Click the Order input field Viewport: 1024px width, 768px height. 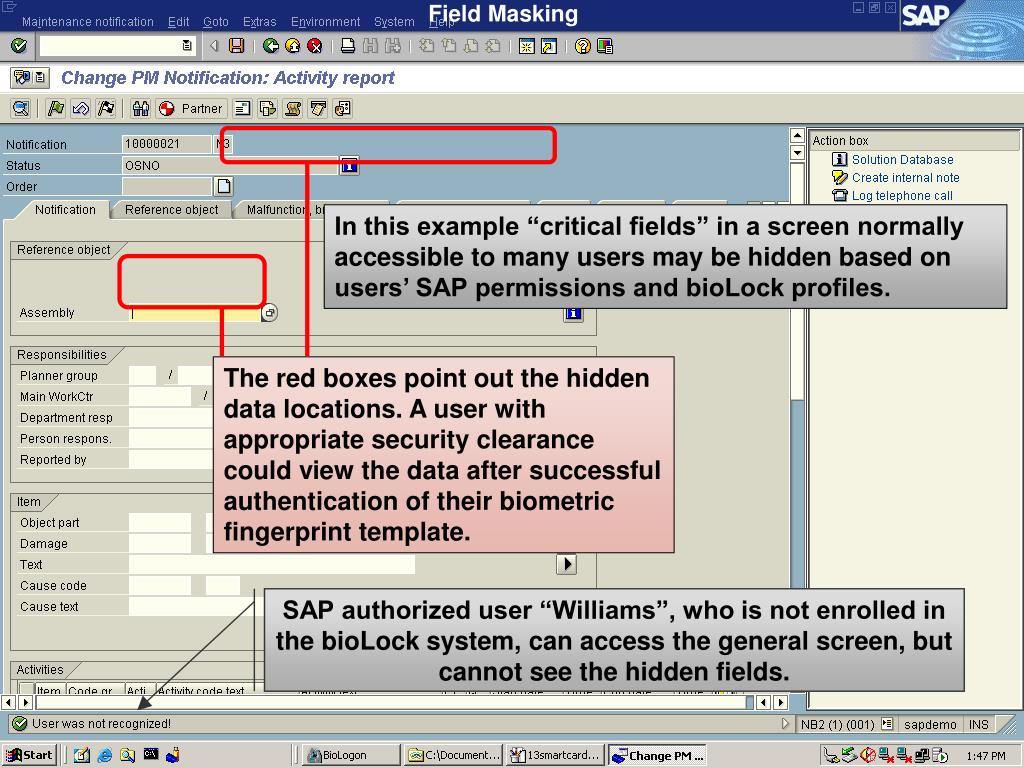coord(167,186)
